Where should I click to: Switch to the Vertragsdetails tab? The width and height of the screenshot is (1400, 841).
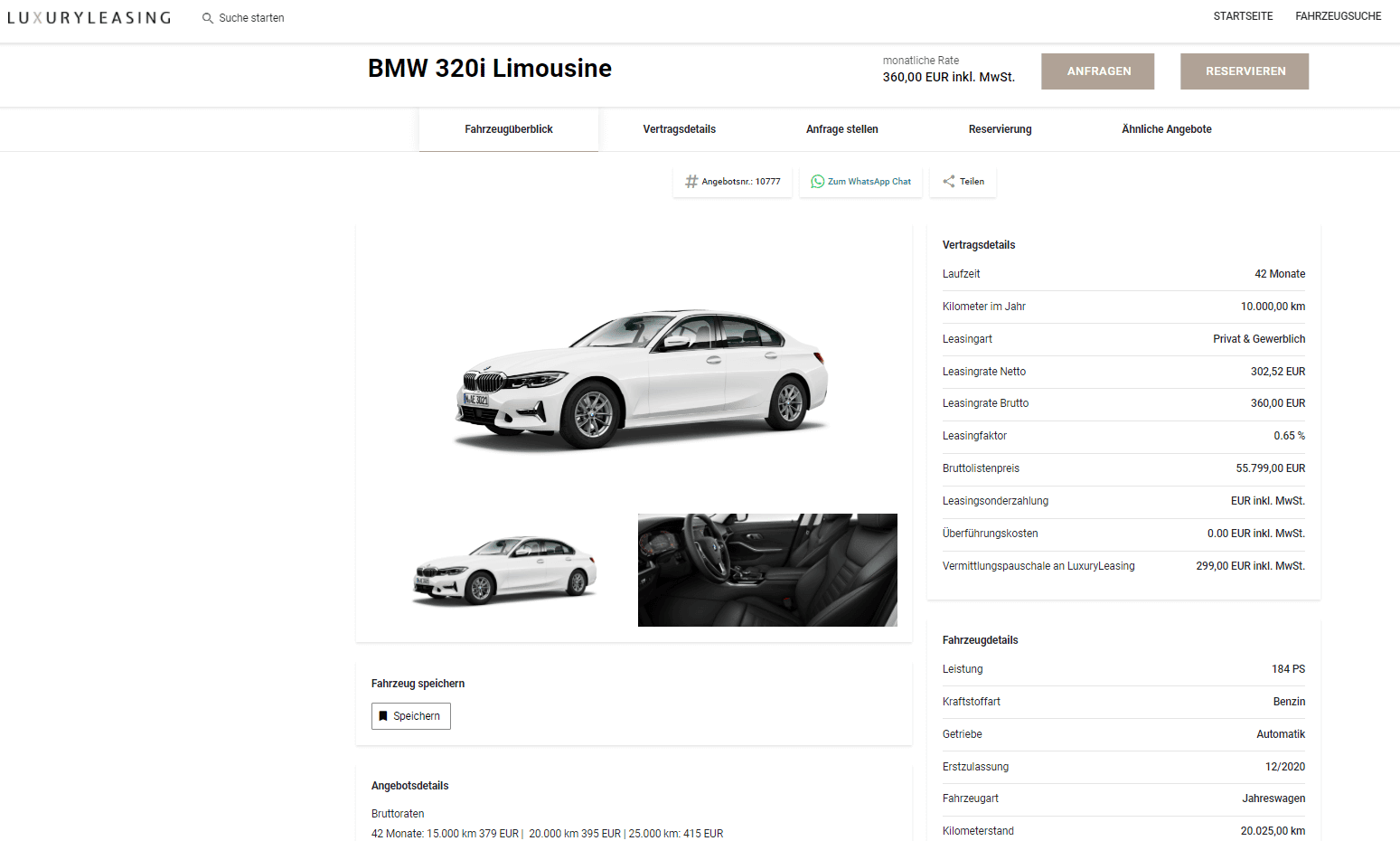click(x=680, y=129)
